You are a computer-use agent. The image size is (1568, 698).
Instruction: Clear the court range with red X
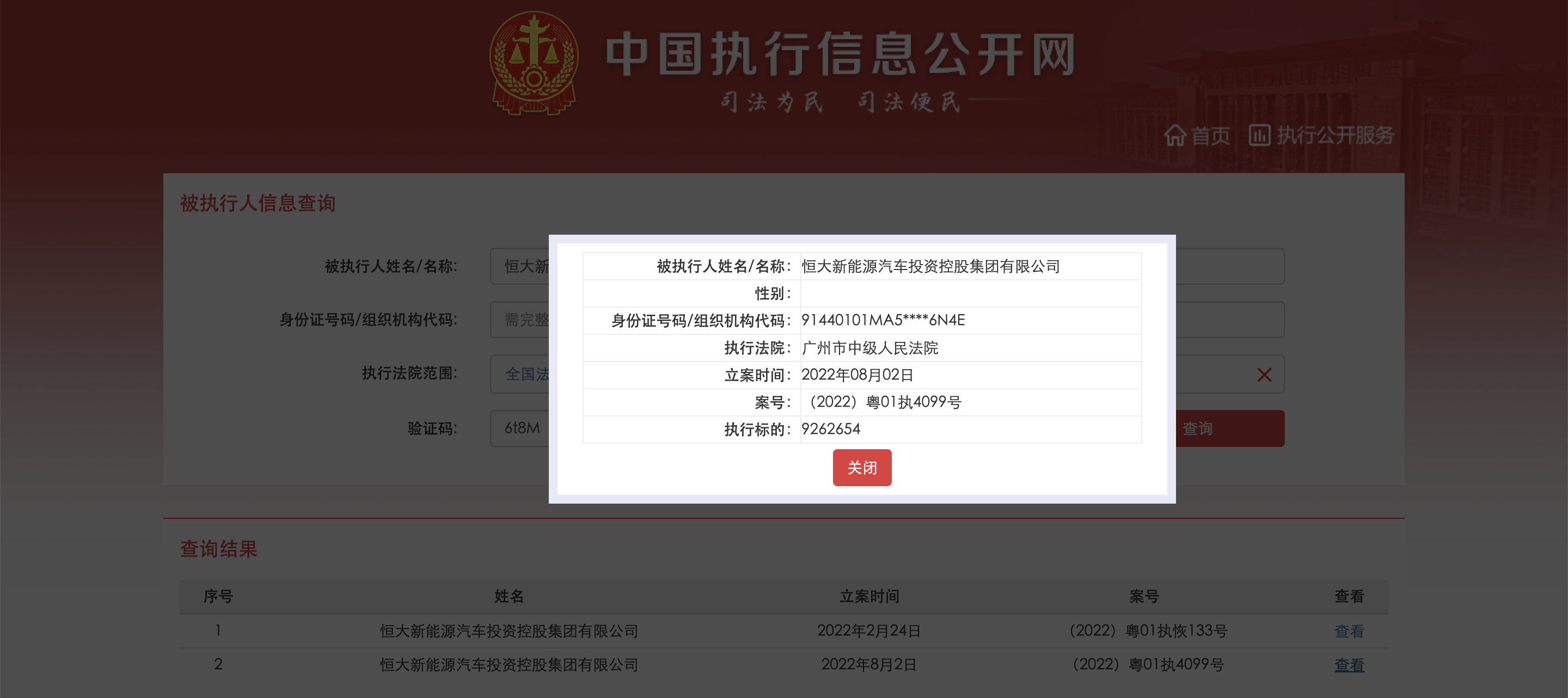(1264, 375)
